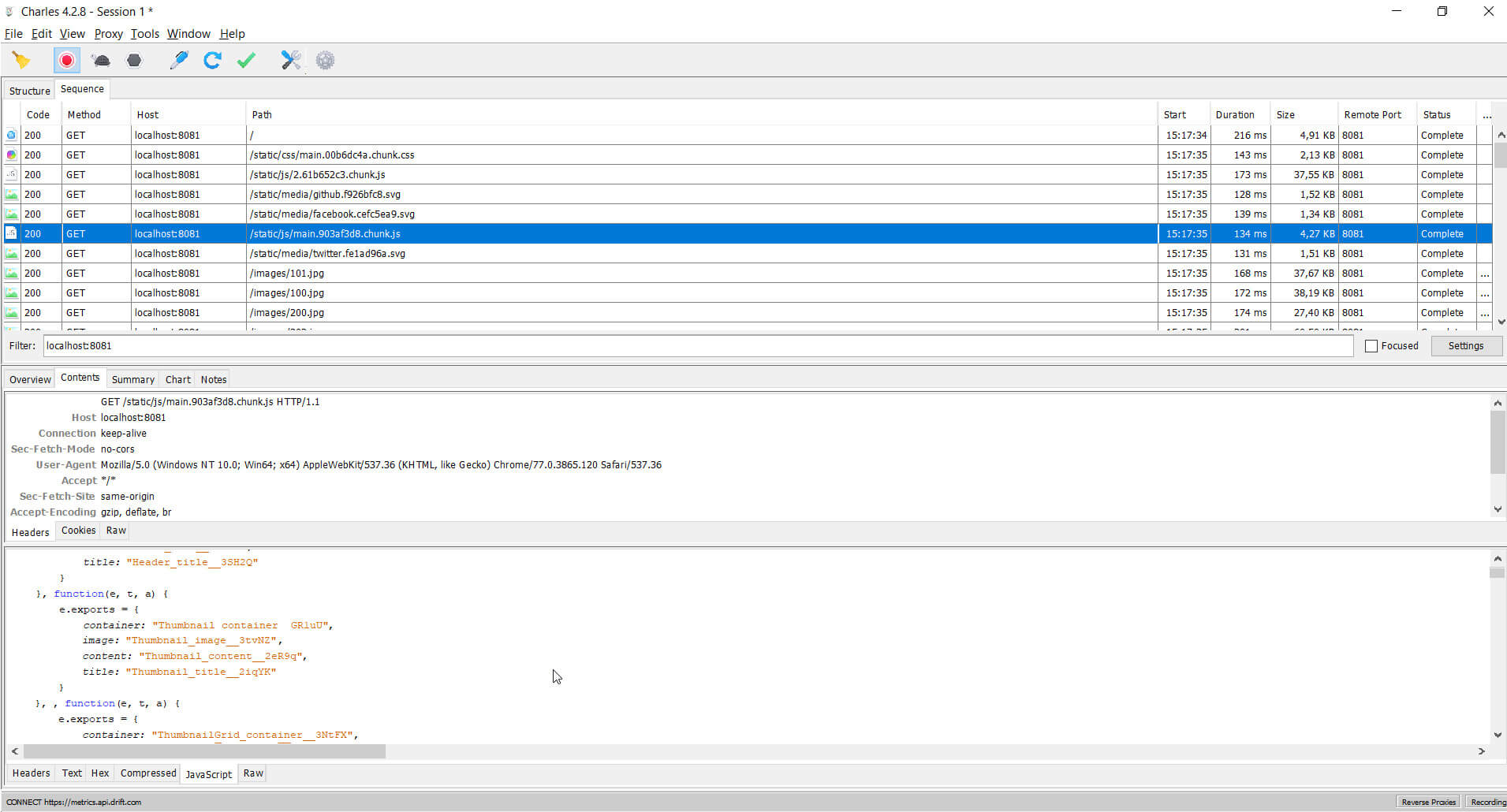Open the Edit menu
Screen dimensions: 1507x812
click(42, 34)
